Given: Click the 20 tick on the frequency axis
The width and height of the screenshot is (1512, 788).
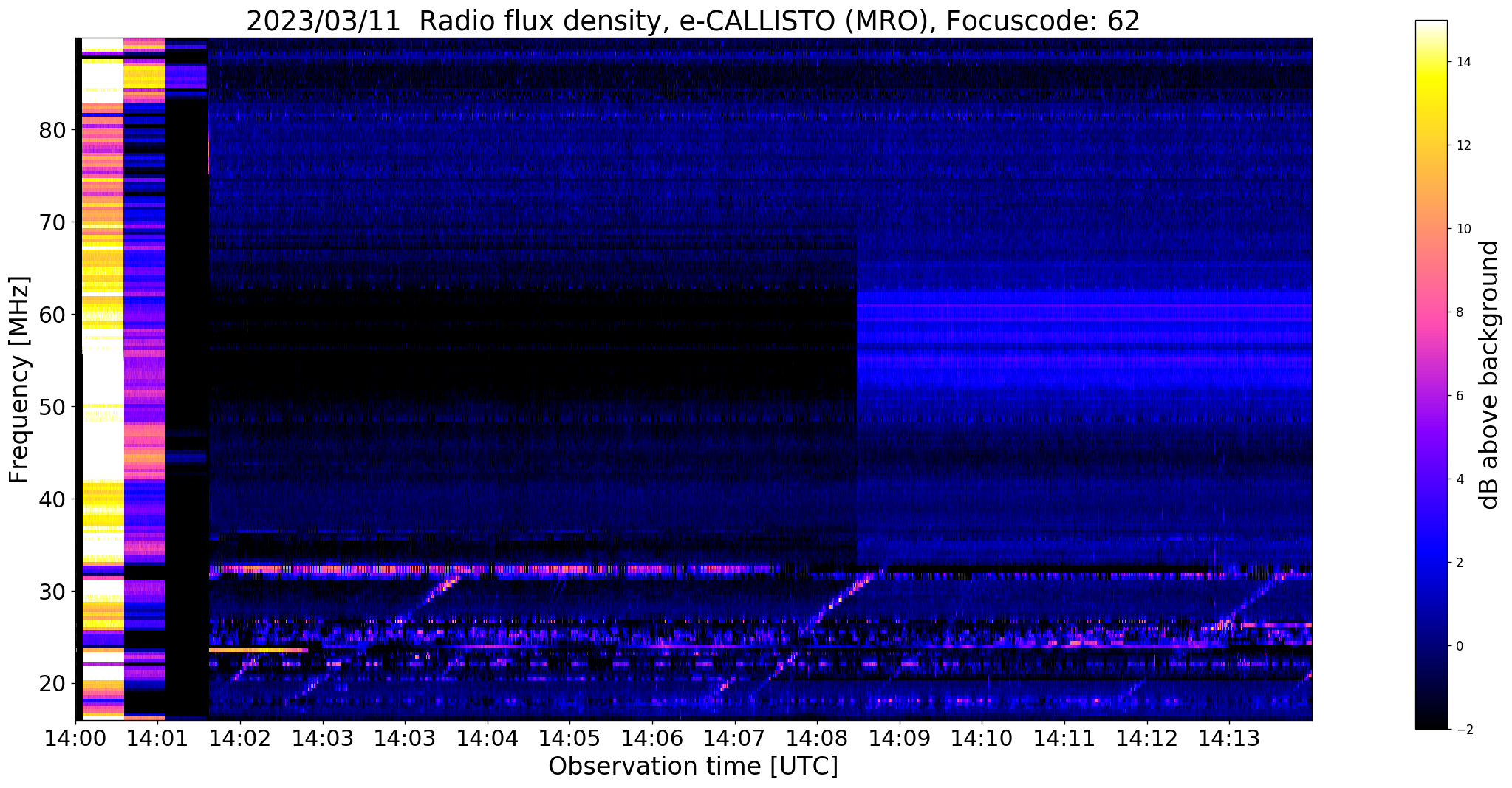Looking at the screenshot, I should pos(52,684).
